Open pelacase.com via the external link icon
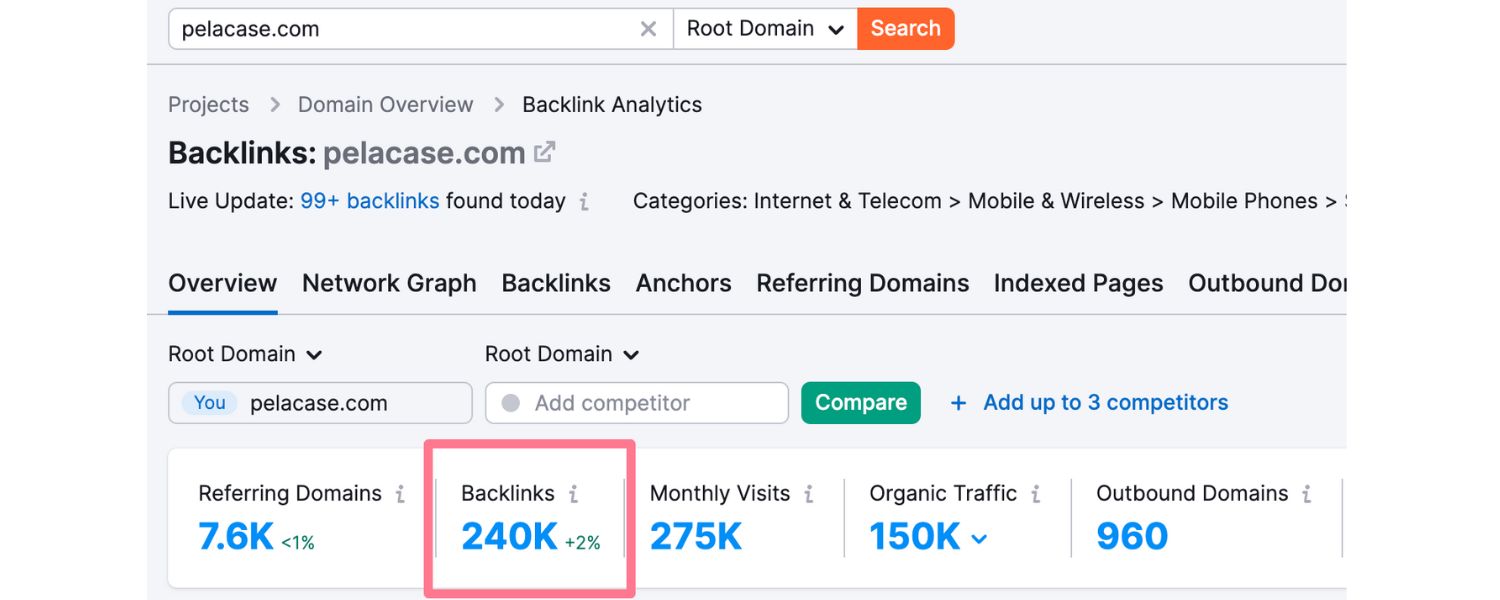The height and width of the screenshot is (600, 1500). (x=543, y=151)
